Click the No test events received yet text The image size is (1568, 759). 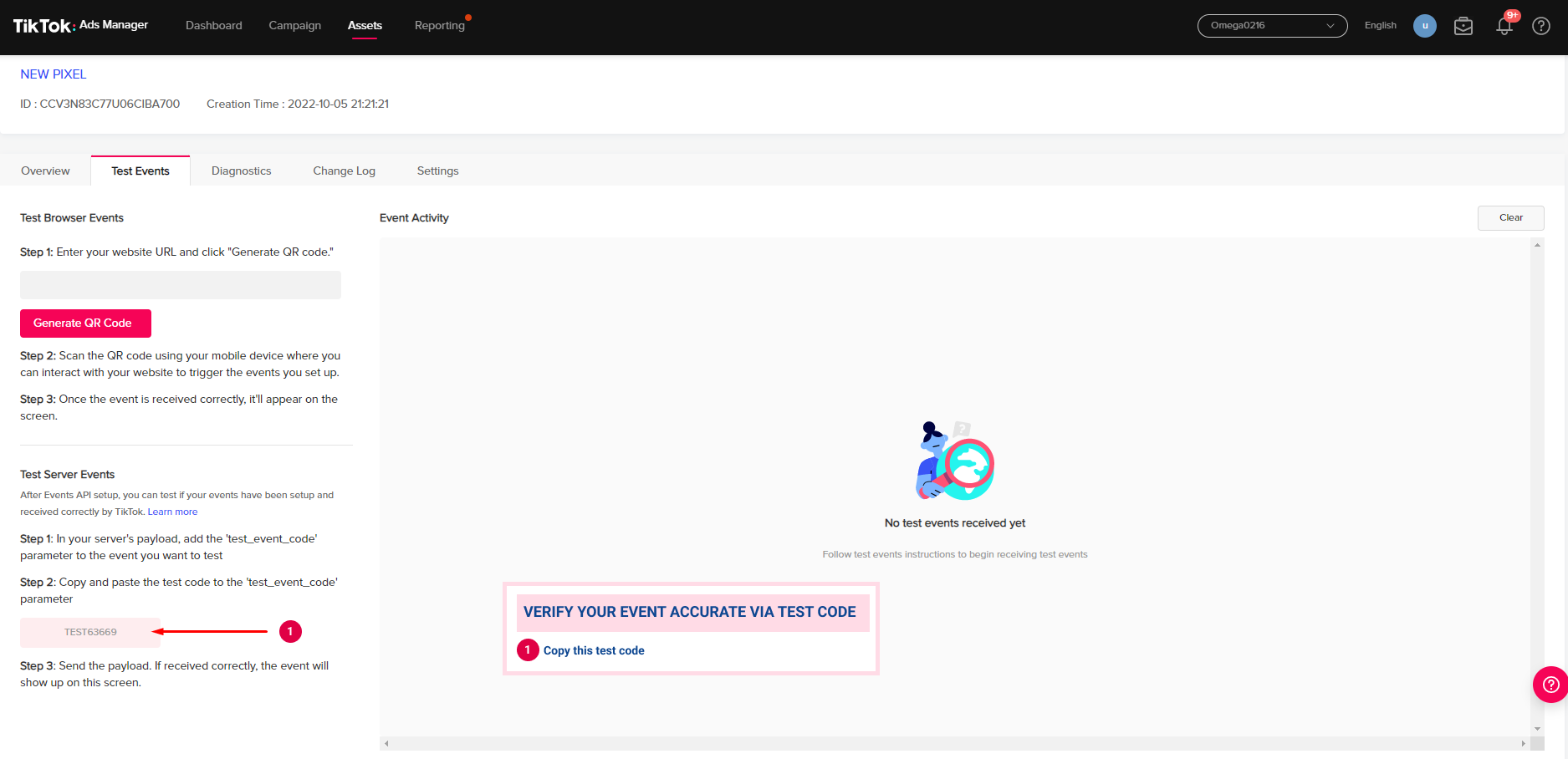click(x=955, y=523)
